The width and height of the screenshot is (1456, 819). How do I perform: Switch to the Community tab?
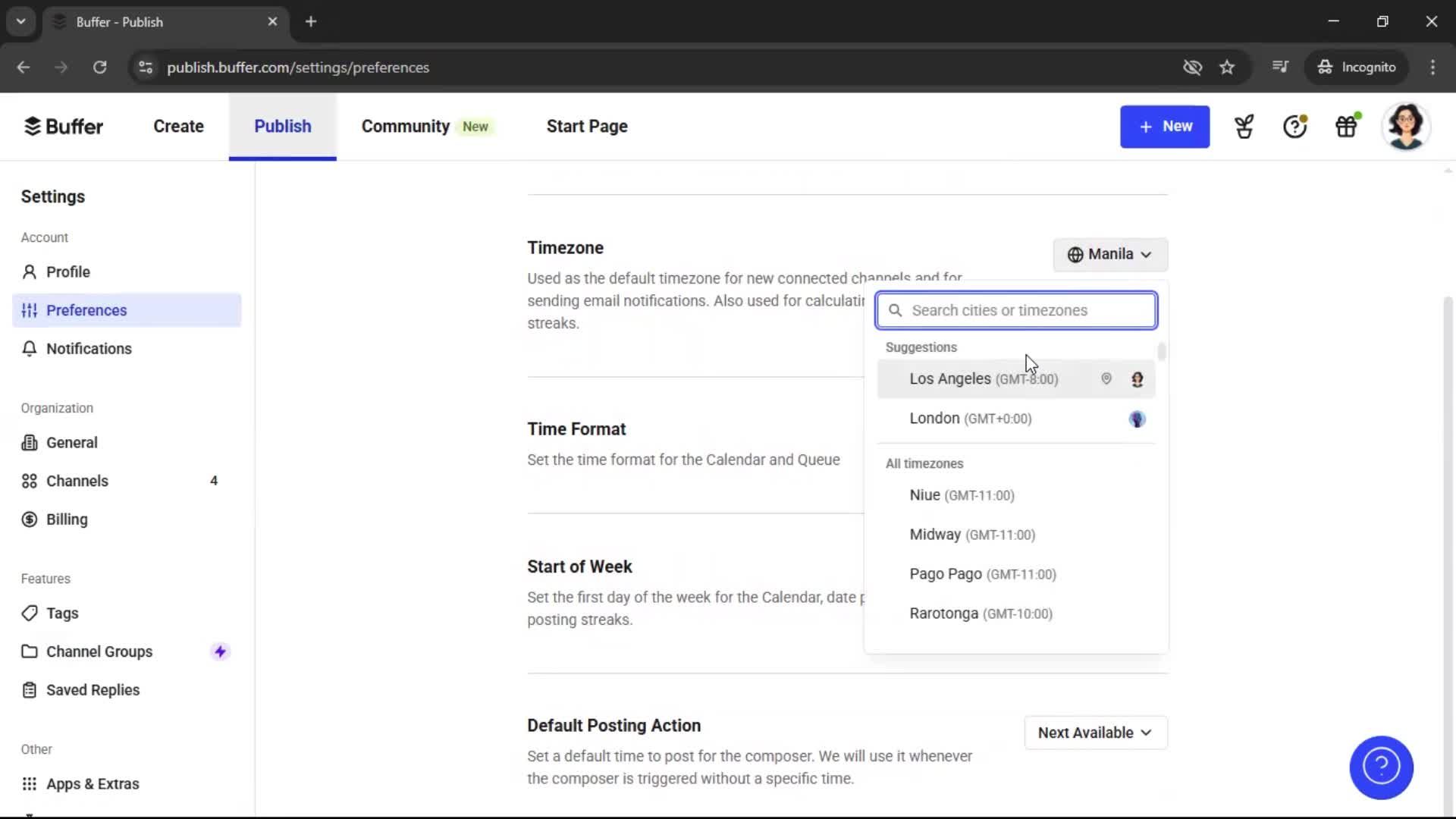click(405, 126)
